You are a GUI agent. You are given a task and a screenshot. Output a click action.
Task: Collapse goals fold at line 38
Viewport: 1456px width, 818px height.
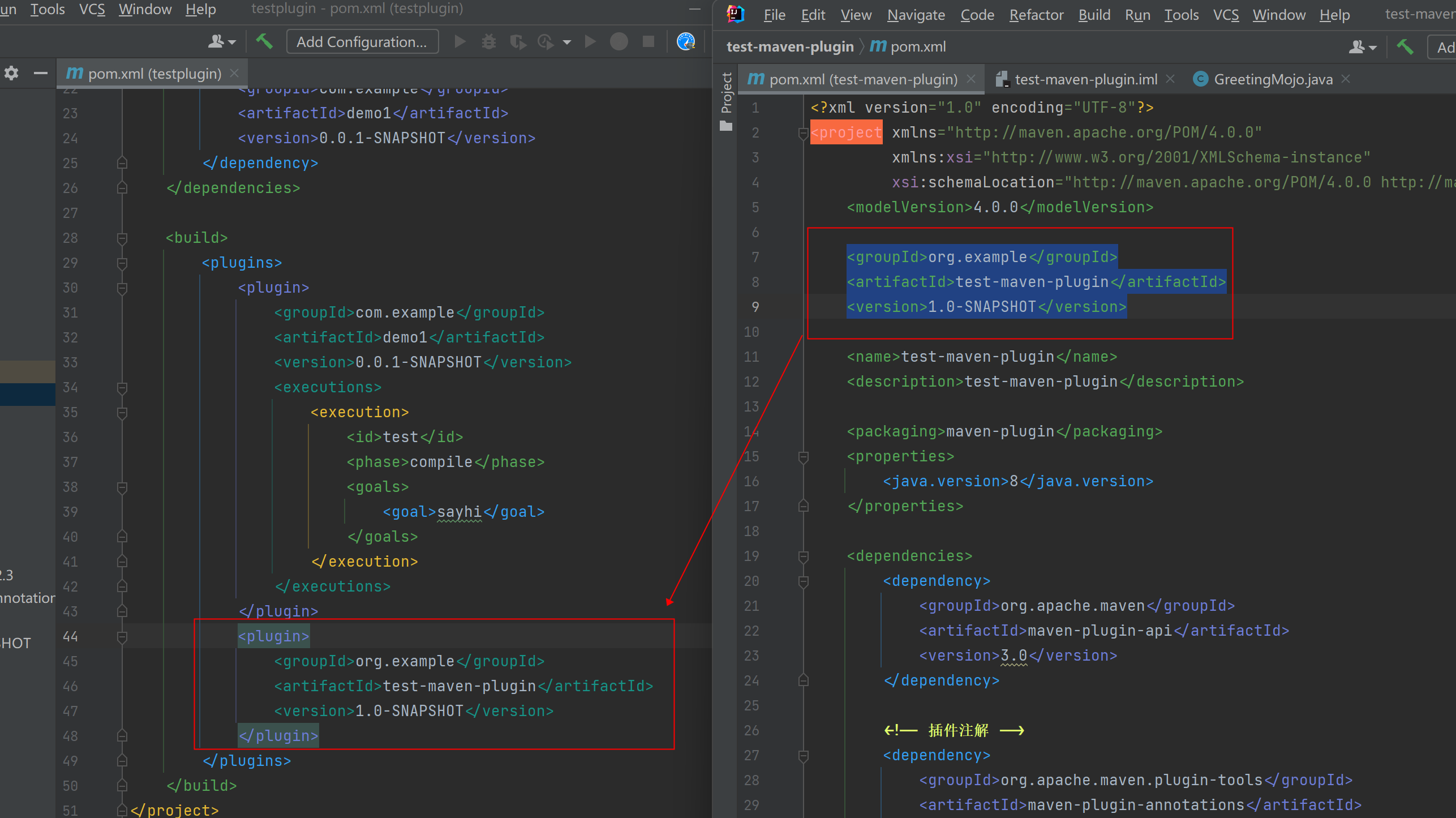point(122,487)
